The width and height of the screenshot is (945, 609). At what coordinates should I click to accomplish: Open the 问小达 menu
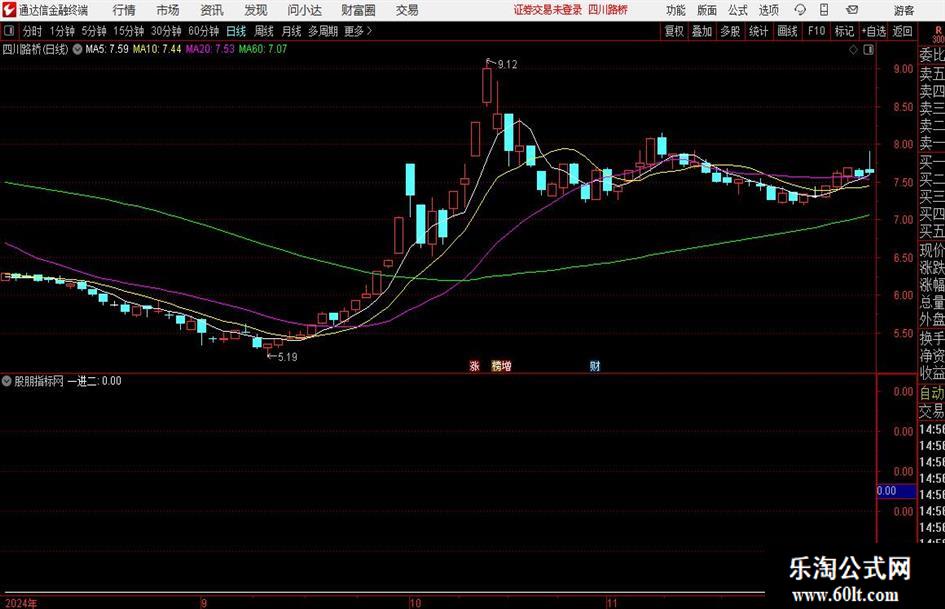click(x=304, y=10)
